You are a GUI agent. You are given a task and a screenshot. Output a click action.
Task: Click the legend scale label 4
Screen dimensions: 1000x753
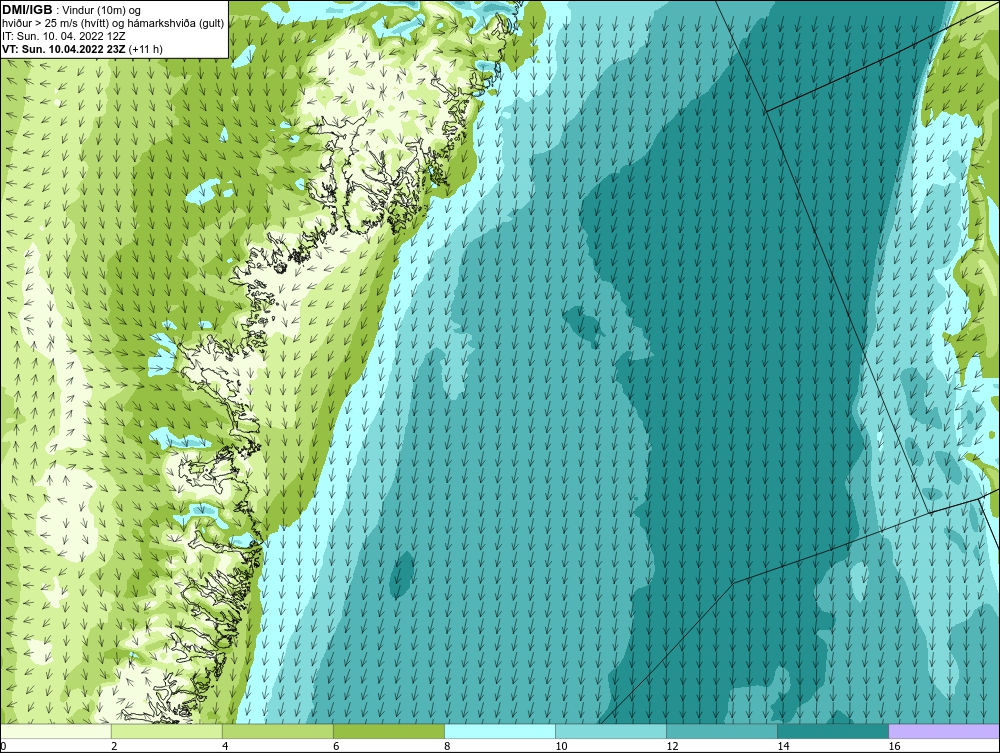(x=225, y=746)
